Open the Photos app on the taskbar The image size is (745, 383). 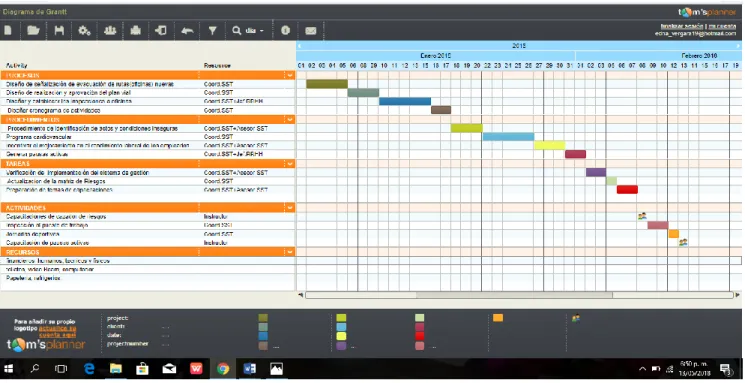click(276, 369)
